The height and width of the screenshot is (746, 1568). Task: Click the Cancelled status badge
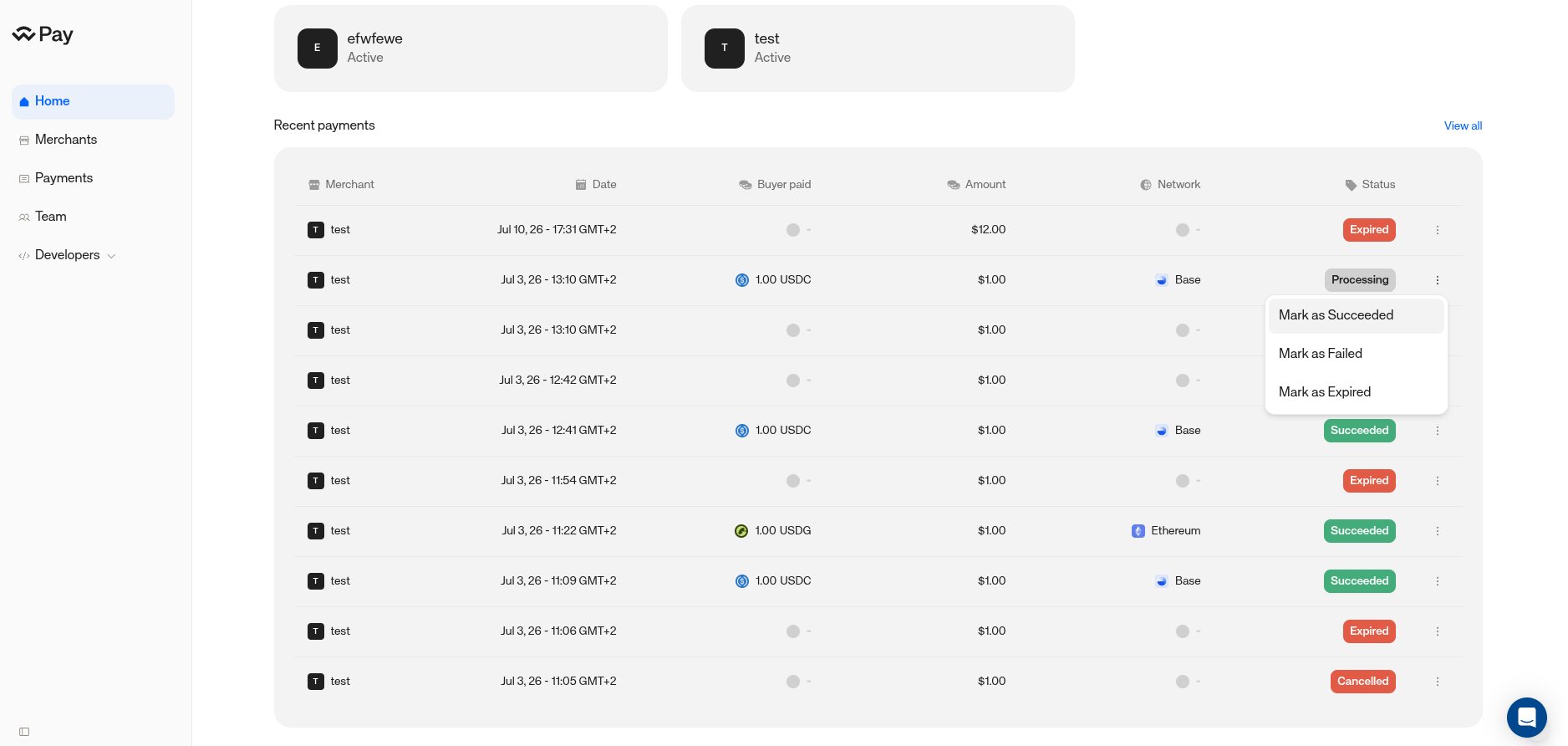1363,682
